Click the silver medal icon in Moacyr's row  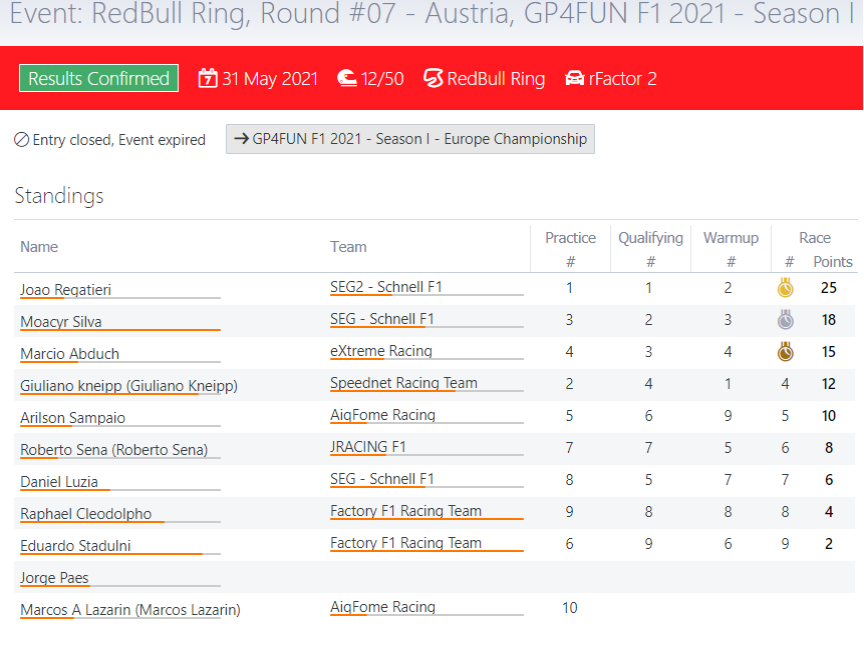click(x=786, y=320)
